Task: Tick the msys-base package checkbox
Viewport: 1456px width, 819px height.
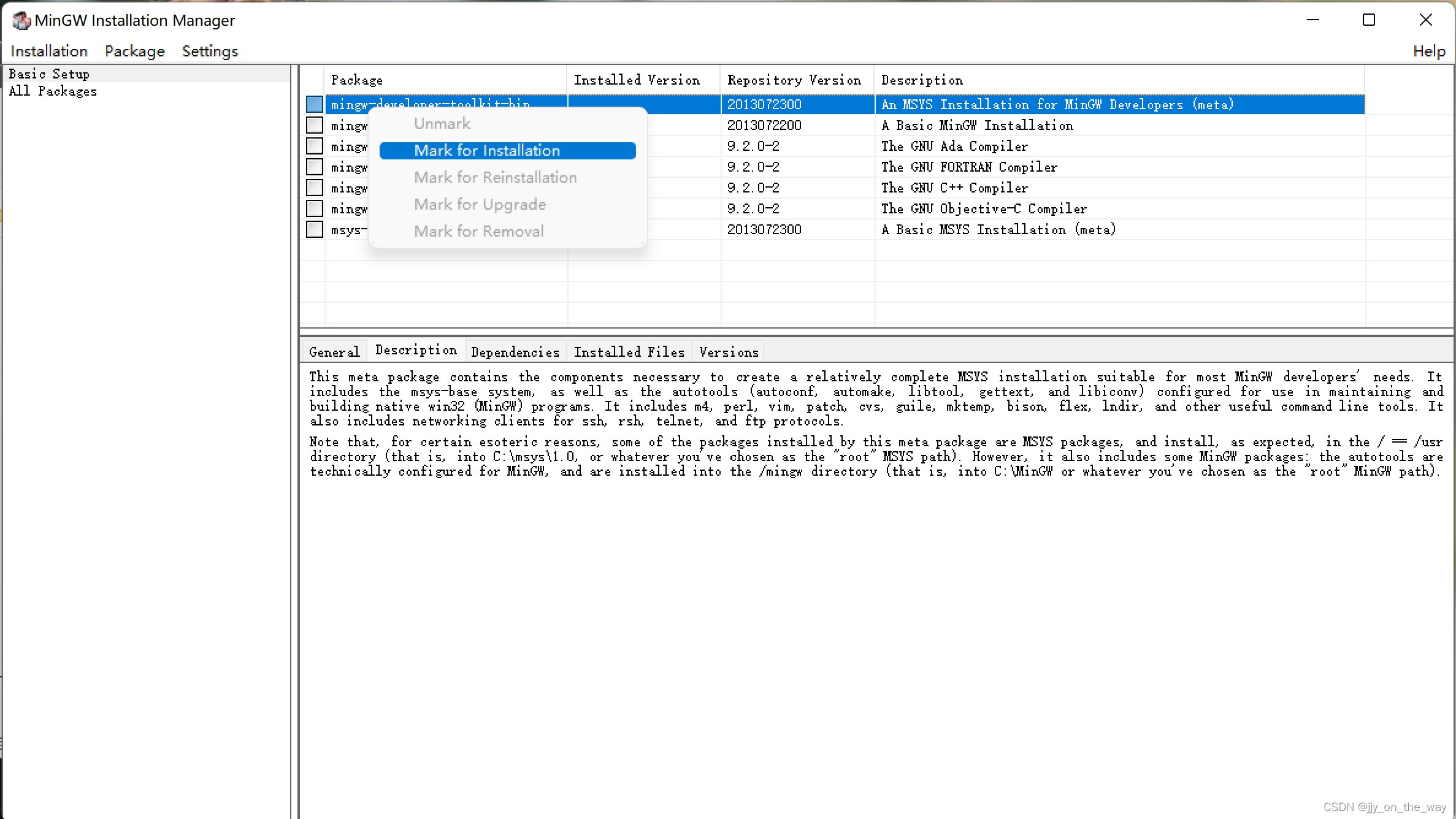Action: [x=315, y=229]
